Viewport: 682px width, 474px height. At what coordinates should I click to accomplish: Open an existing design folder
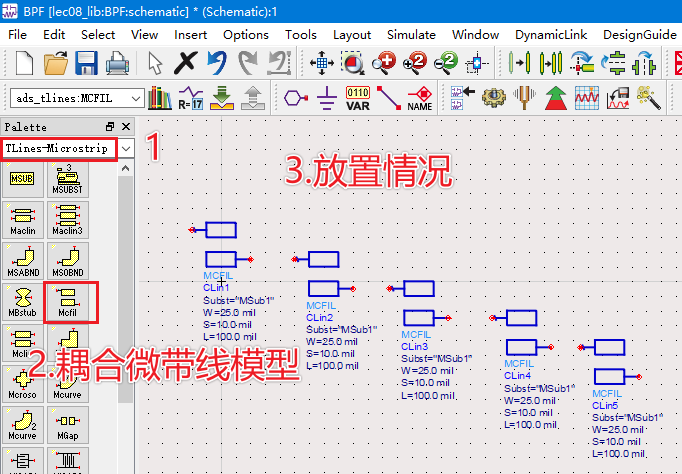pyautogui.click(x=56, y=63)
